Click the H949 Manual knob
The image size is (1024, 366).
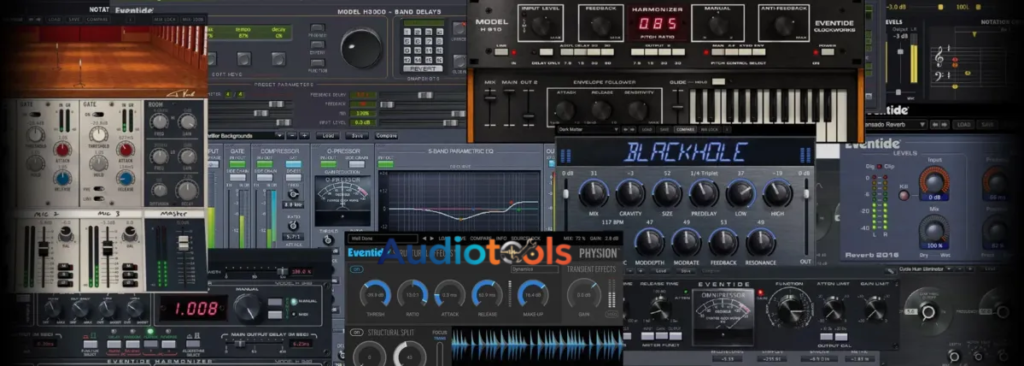tap(249, 307)
